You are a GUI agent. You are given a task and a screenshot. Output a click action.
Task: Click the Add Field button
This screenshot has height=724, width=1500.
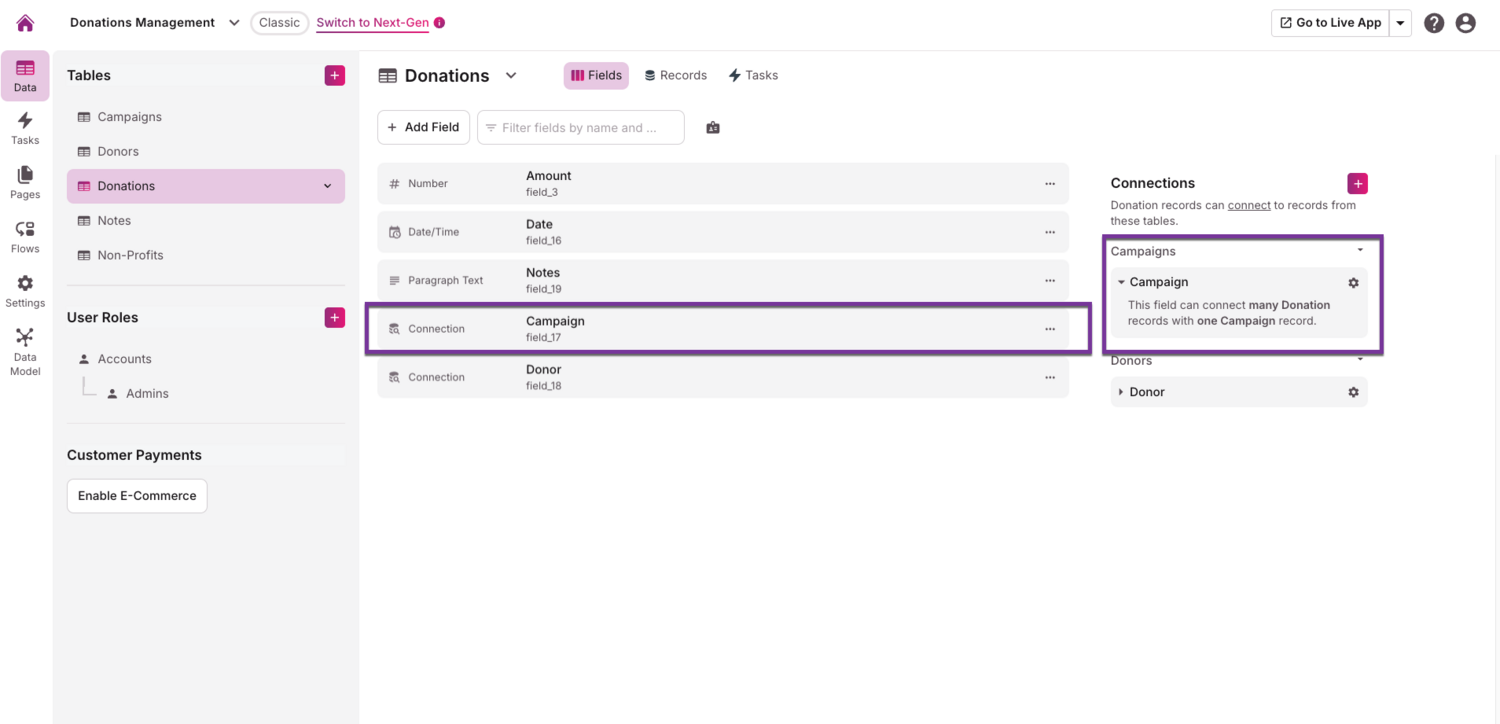point(423,128)
